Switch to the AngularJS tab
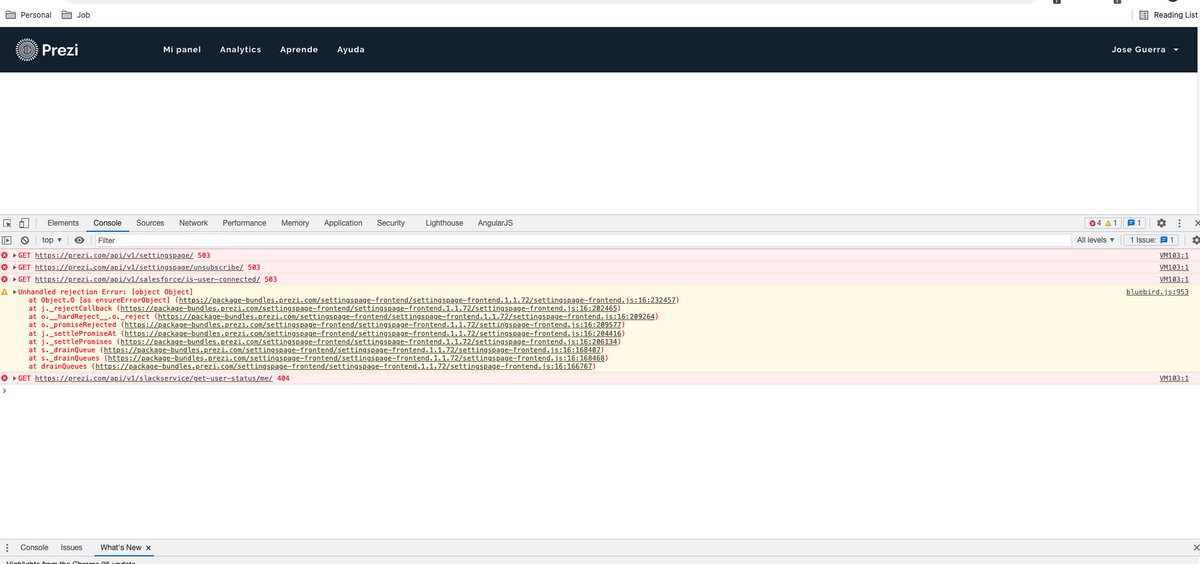 (x=495, y=223)
